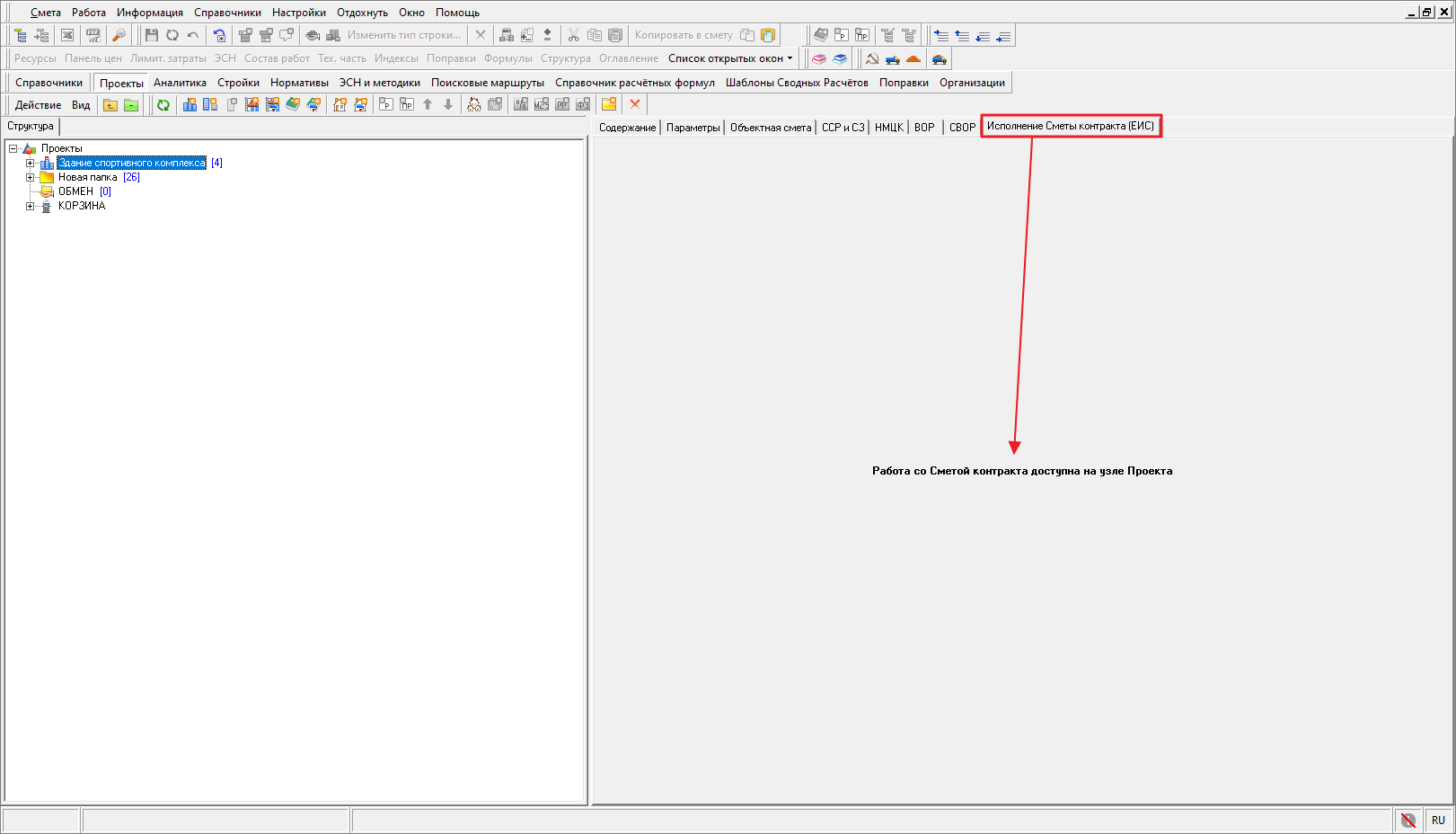Screen dimensions: 1456x834
Task: Click the blue truck machinery icon
Action: pos(893,59)
